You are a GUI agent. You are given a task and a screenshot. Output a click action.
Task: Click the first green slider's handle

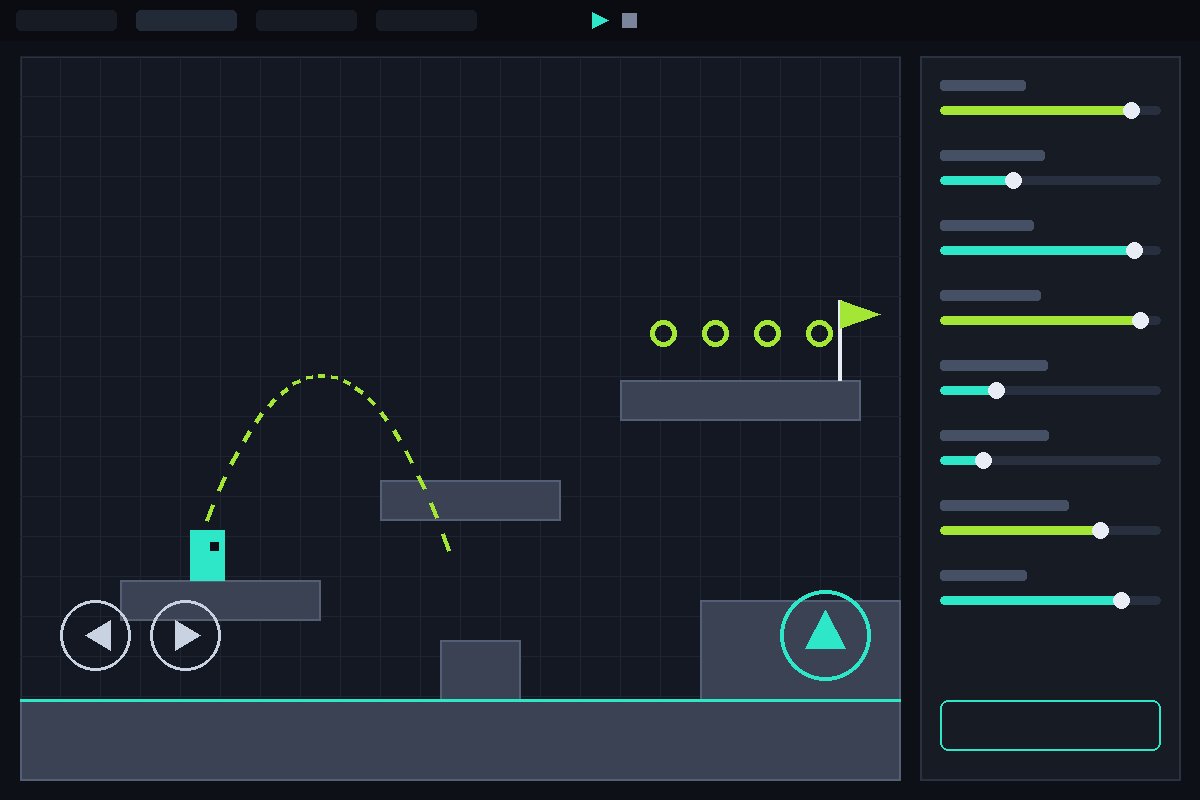(1131, 110)
